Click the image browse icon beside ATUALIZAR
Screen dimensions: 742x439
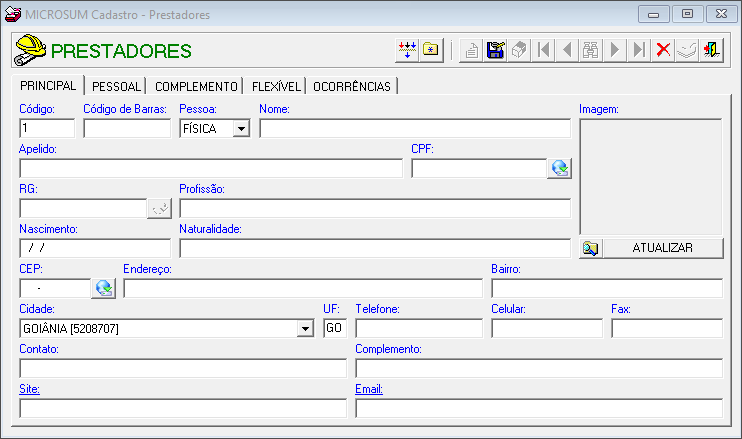590,248
